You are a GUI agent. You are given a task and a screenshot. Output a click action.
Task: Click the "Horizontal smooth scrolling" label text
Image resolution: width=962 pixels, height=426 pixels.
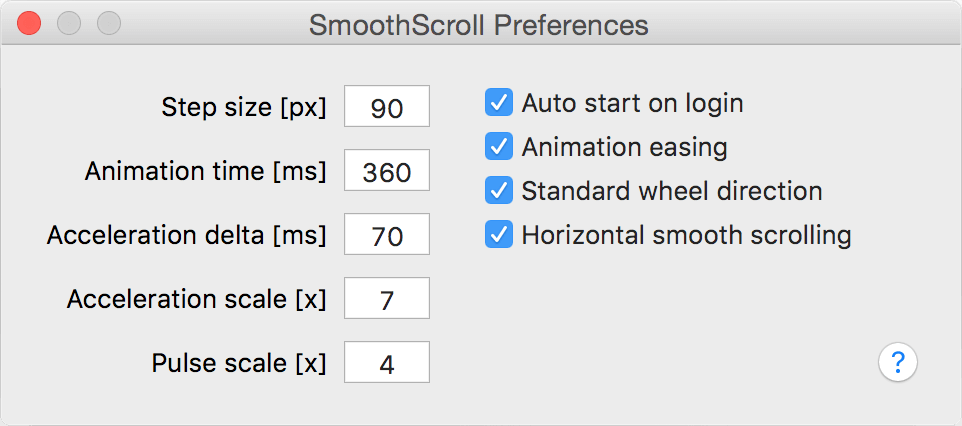pyautogui.click(x=686, y=235)
